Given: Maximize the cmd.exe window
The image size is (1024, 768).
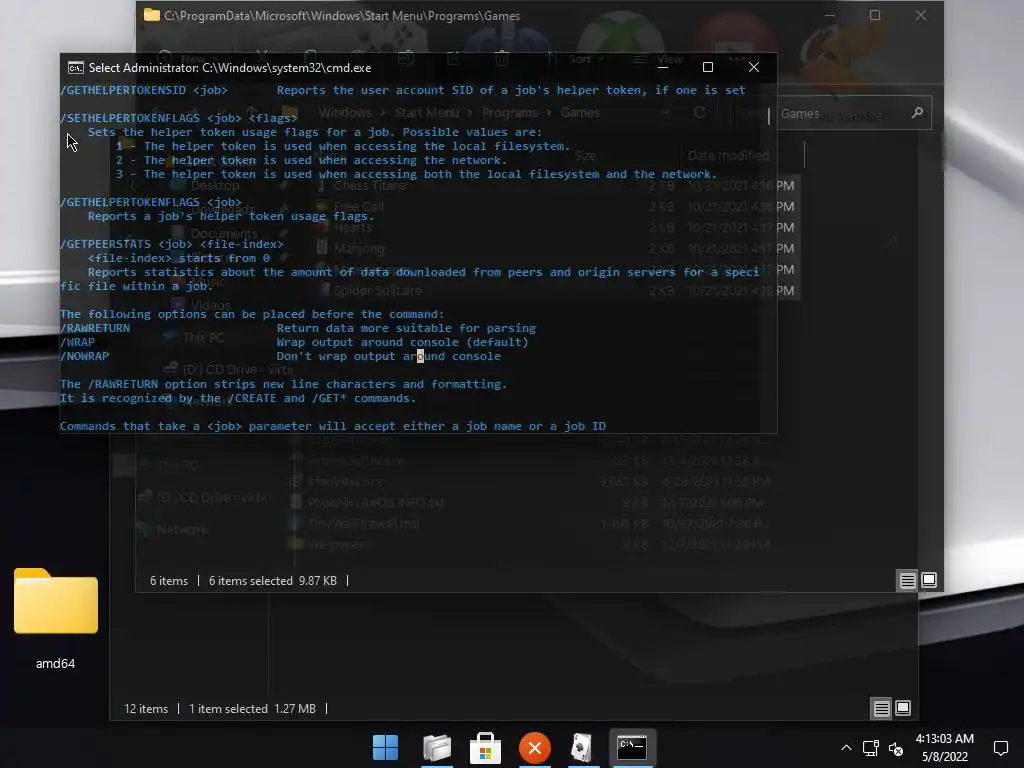Looking at the screenshot, I should (708, 67).
